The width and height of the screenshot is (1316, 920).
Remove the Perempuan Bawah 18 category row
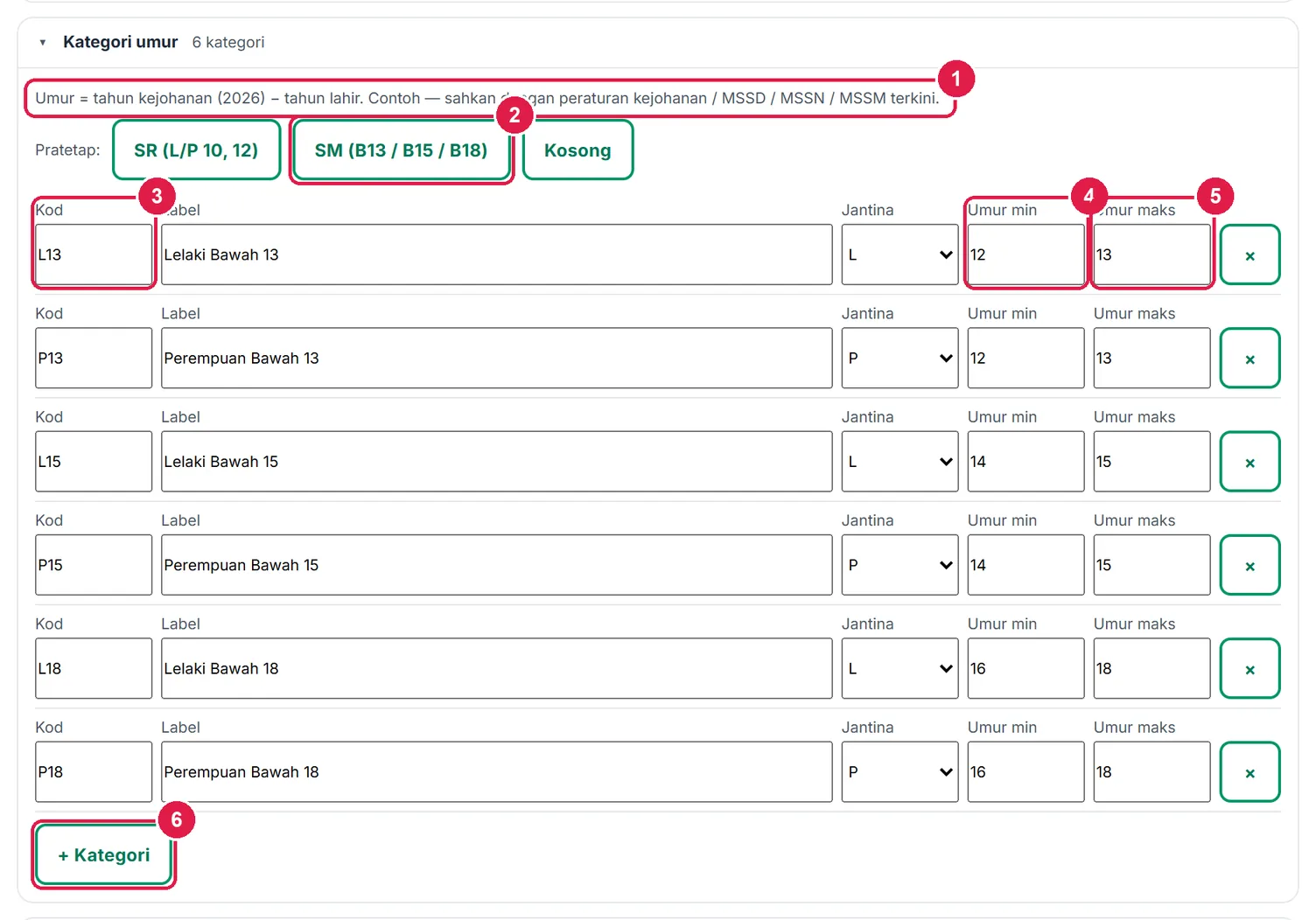click(1249, 772)
